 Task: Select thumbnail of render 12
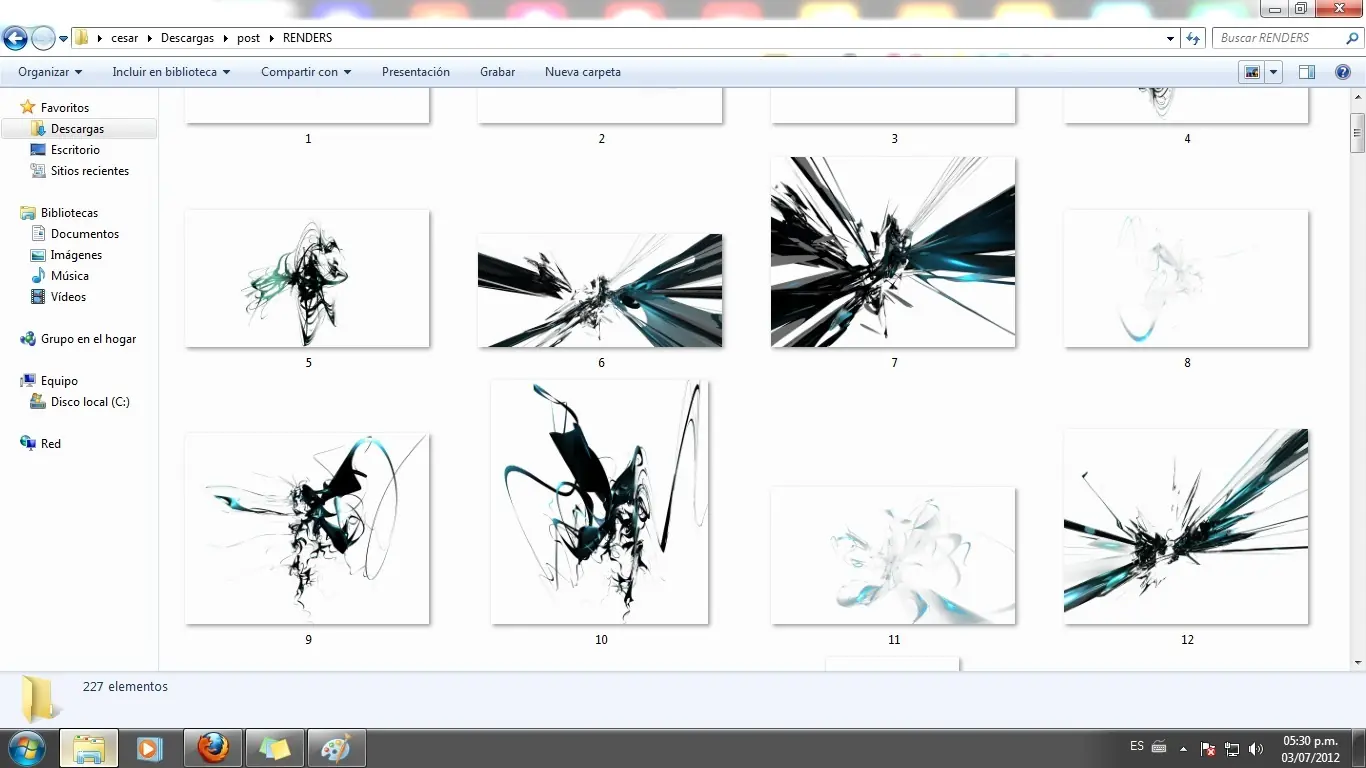pos(1186,527)
